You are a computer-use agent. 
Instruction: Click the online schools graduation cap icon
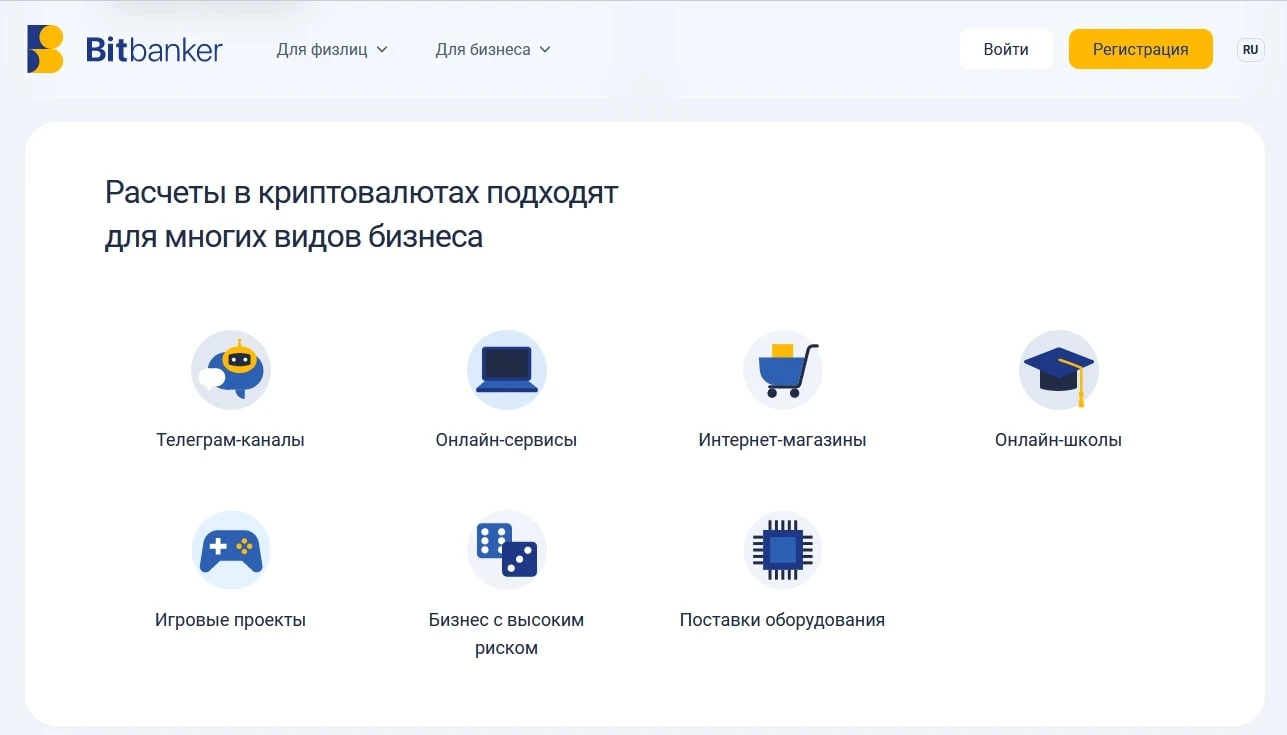click(x=1059, y=370)
